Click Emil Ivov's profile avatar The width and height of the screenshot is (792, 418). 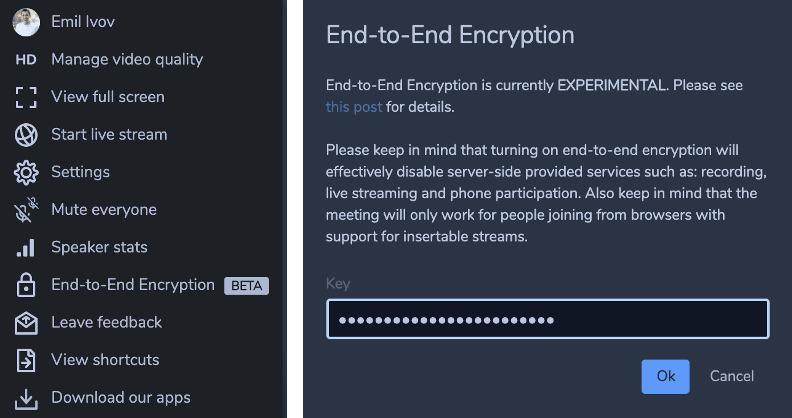(x=26, y=22)
